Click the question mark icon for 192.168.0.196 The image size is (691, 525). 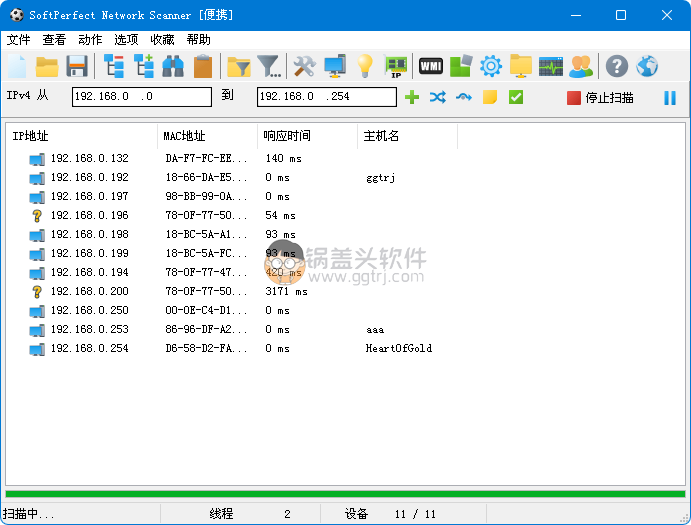(37, 216)
